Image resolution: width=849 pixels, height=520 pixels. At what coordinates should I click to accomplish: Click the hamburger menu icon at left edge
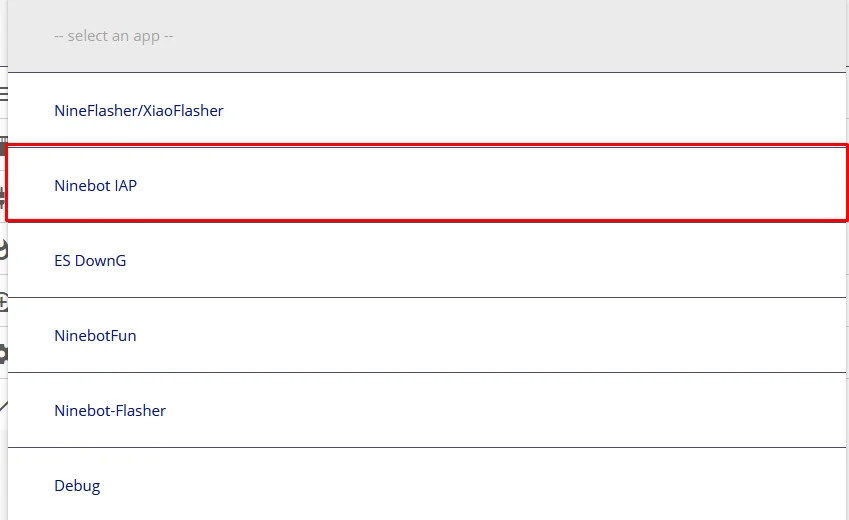click(x=4, y=94)
